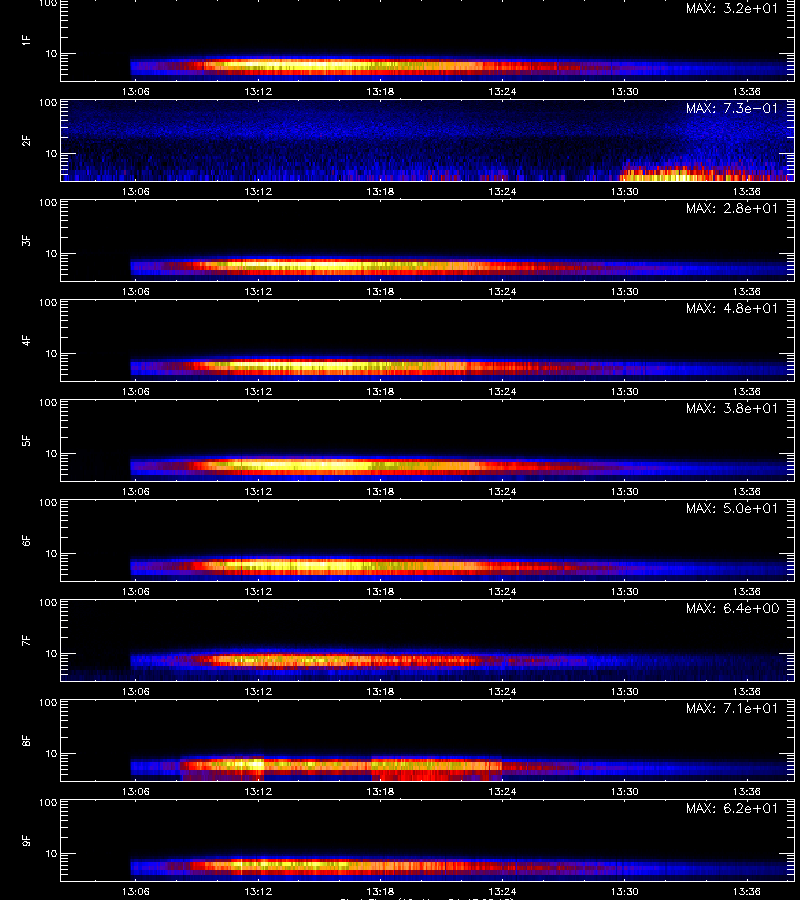Click the MAX: 3.8e+01 readout
This screenshot has height=900, width=800.
coord(732,408)
